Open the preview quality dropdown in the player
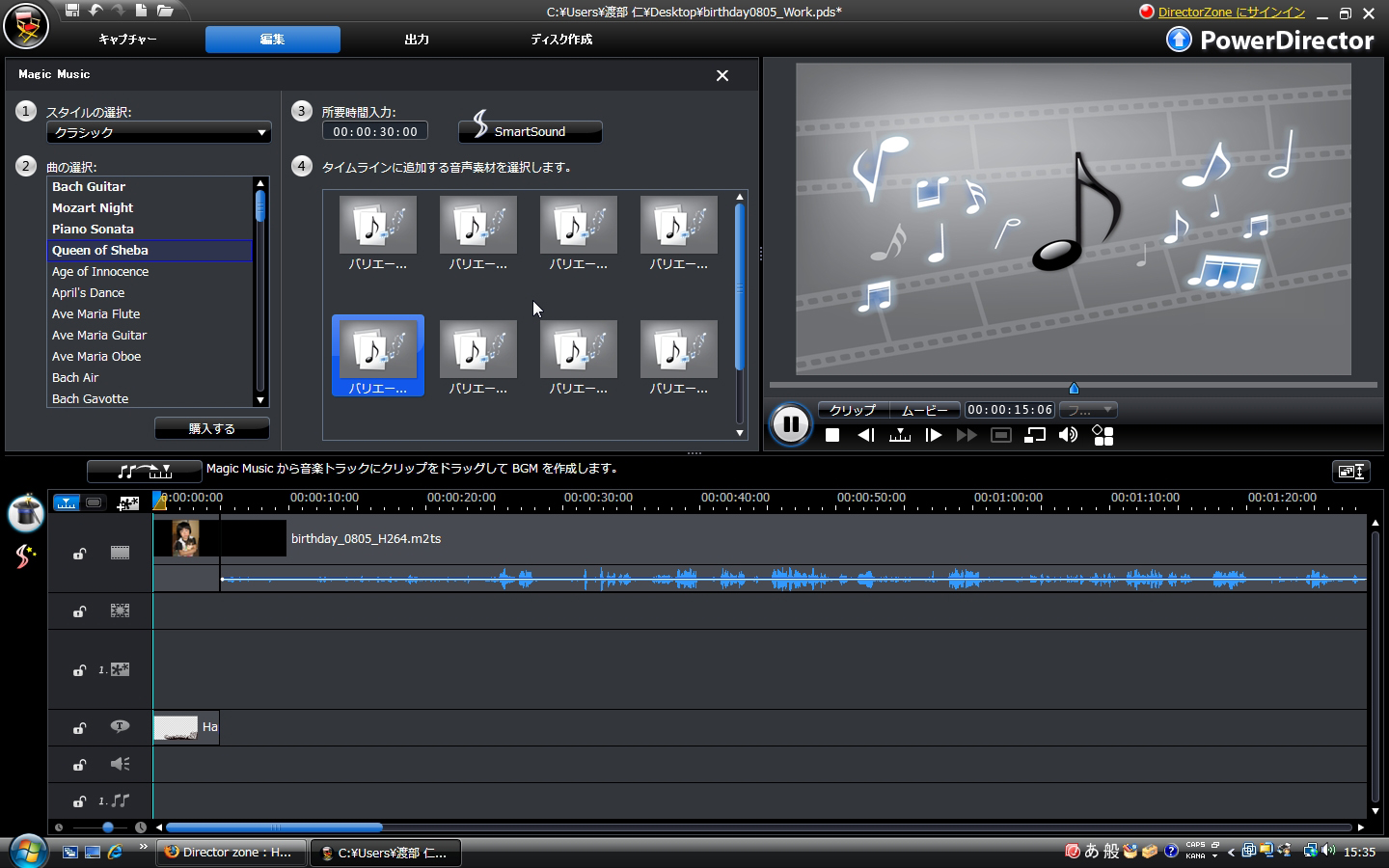 click(1088, 410)
